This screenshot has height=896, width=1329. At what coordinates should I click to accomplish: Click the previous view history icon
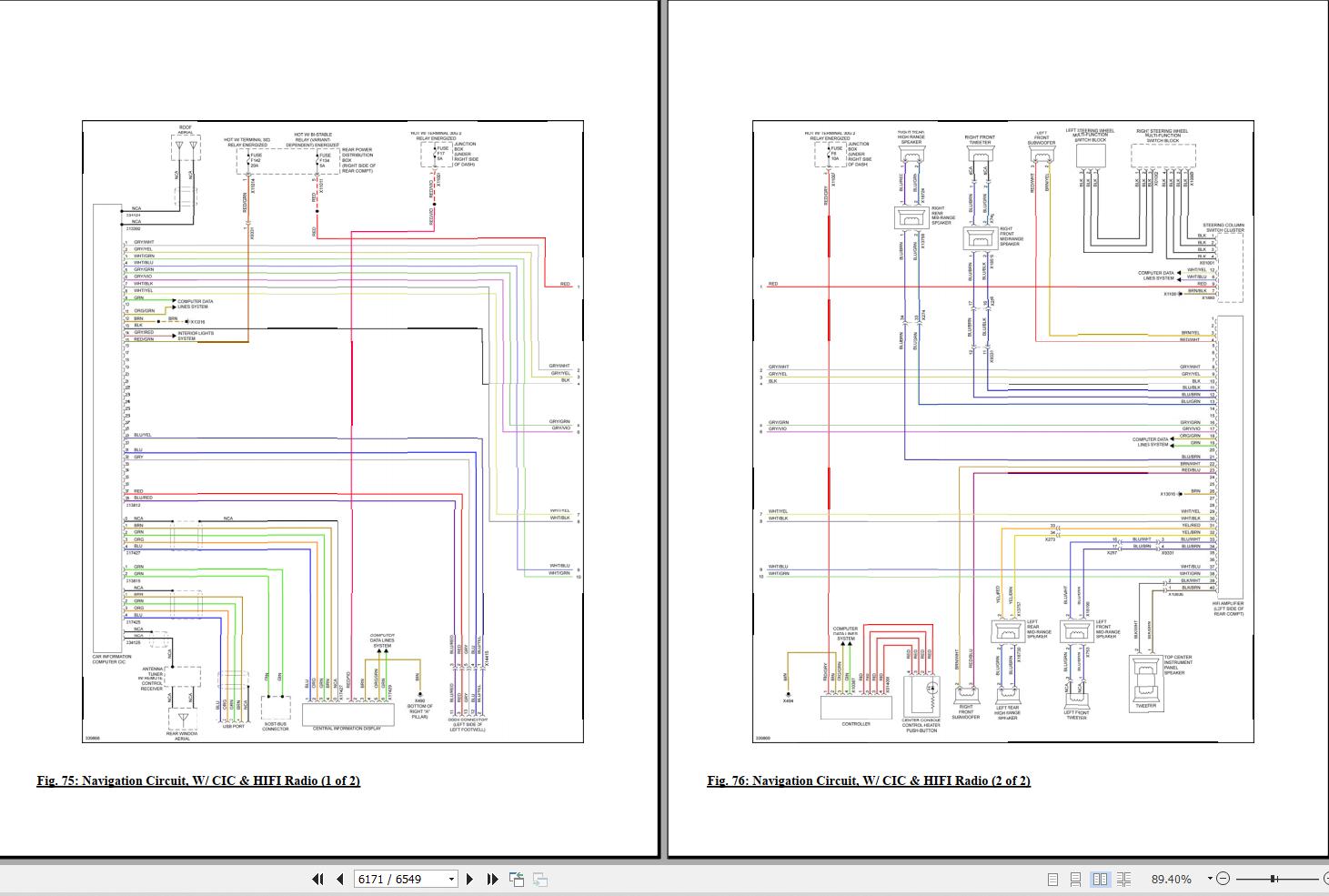(516, 879)
